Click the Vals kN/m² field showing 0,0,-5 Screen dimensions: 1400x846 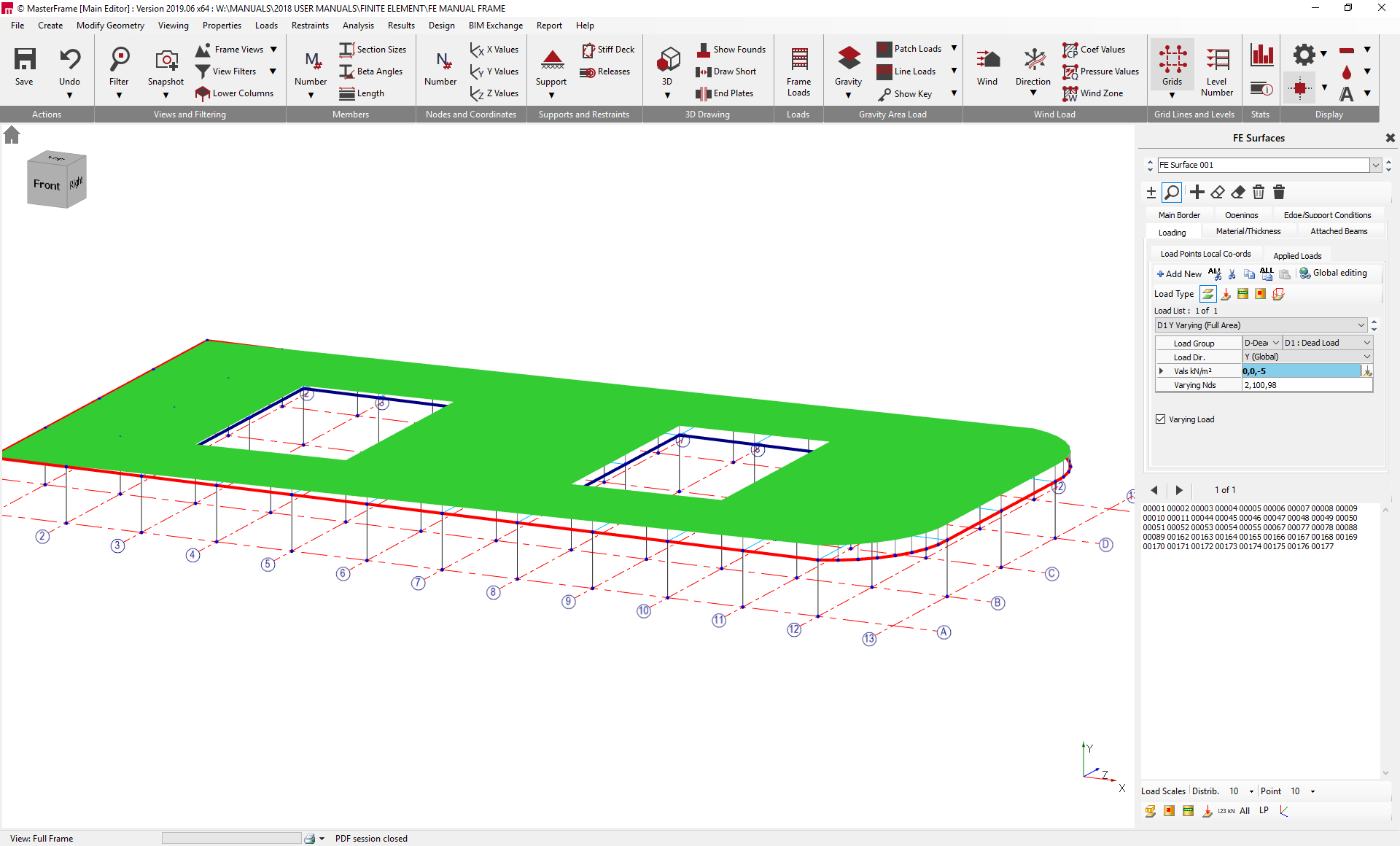[1301, 371]
